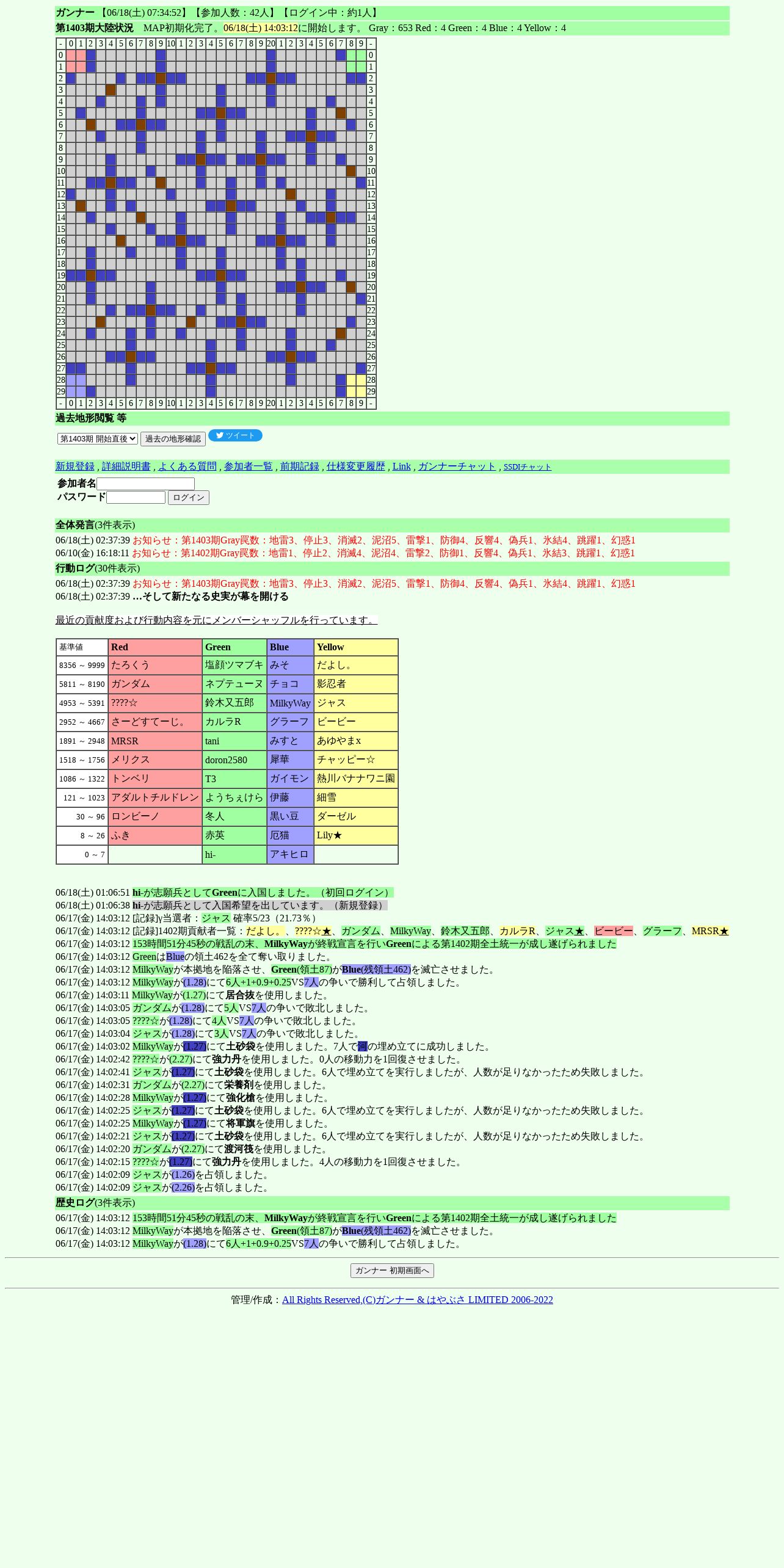Open the ガンナーチャット link
Screen dimensions: 784x1568
[x=457, y=466]
